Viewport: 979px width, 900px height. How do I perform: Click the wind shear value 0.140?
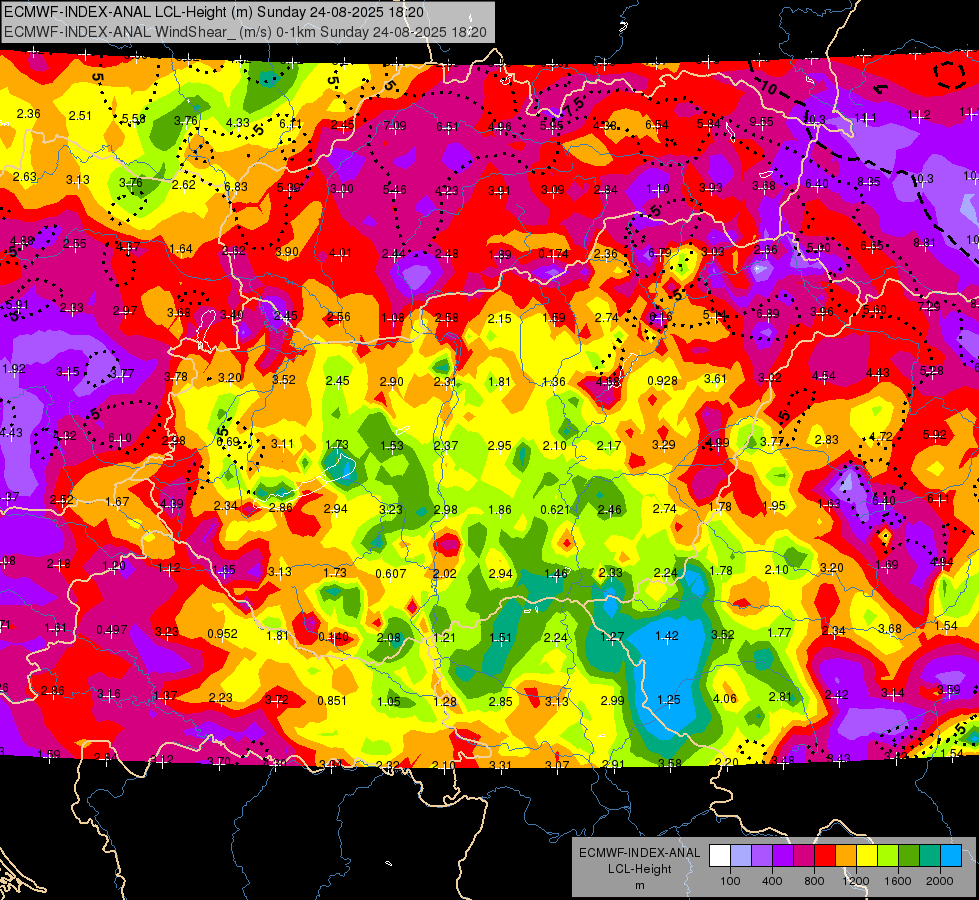[333, 637]
